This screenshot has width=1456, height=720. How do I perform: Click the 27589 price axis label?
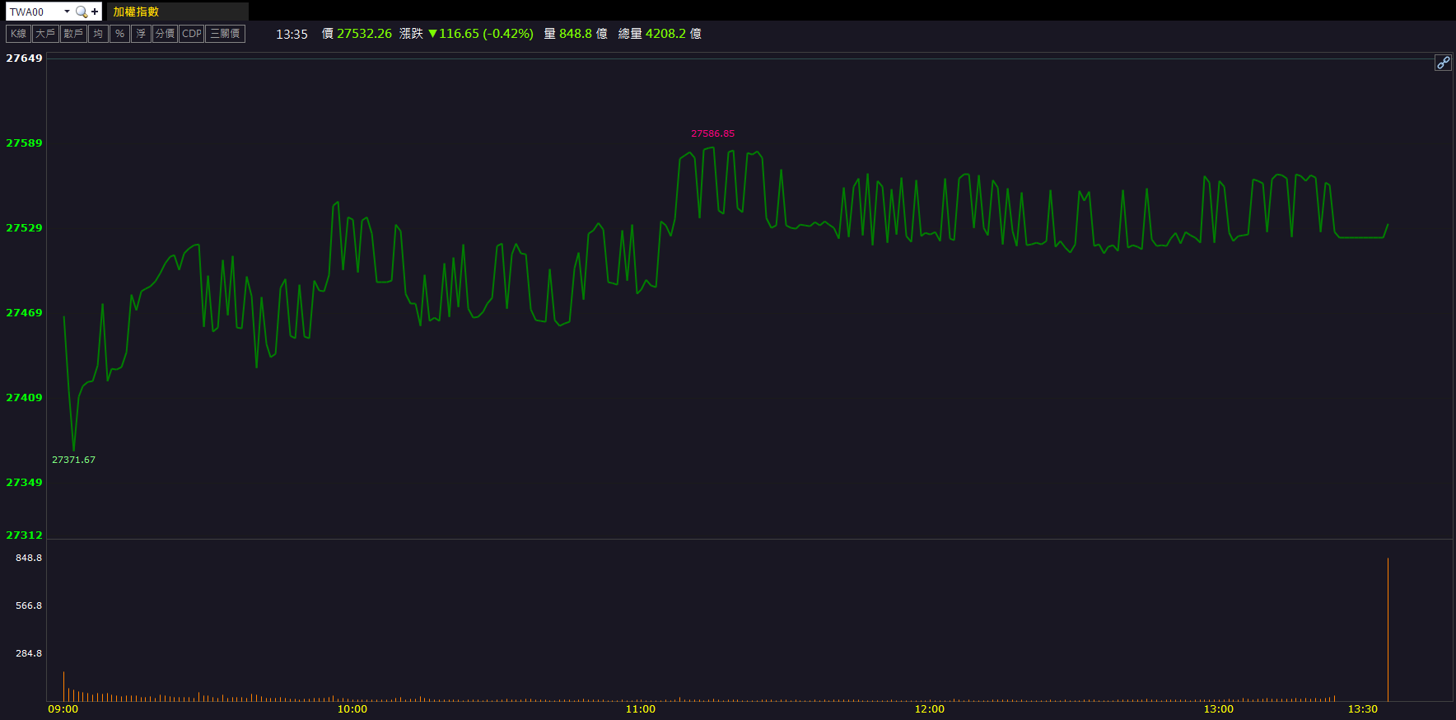coord(24,143)
